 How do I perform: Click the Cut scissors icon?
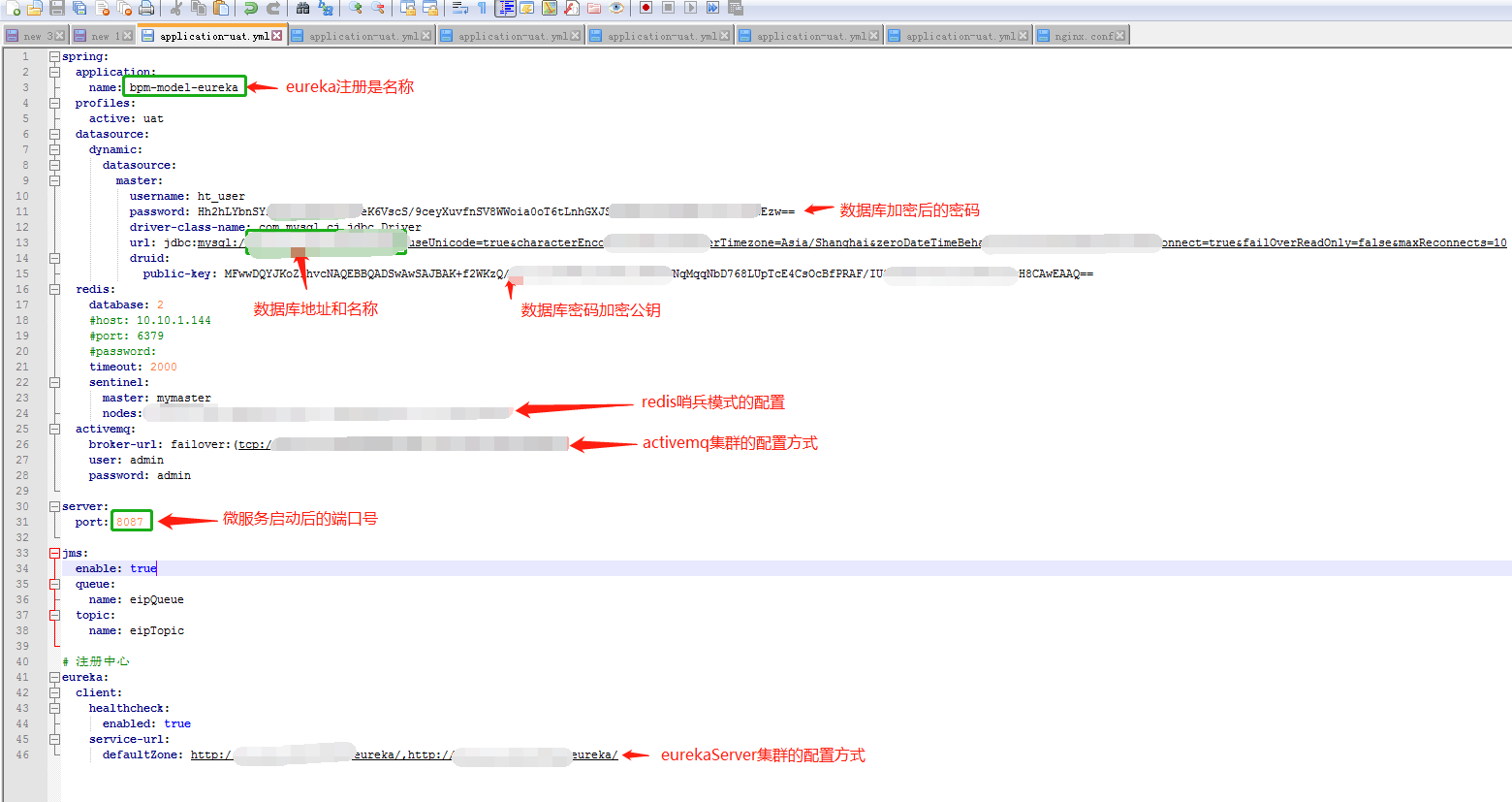(176, 8)
